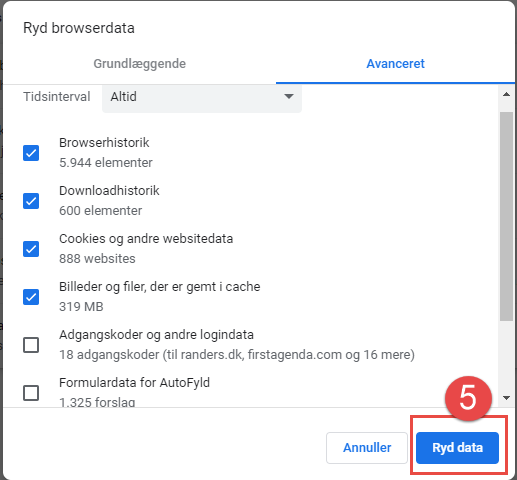The width and height of the screenshot is (517, 480).
Task: Click the Ryd data button
Action: point(457,448)
